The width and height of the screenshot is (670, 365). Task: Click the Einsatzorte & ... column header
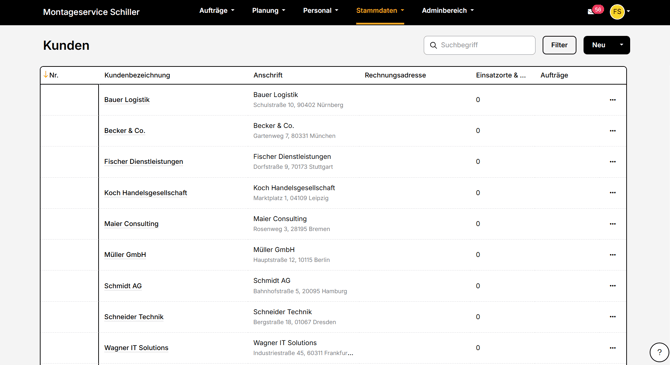[x=501, y=75]
